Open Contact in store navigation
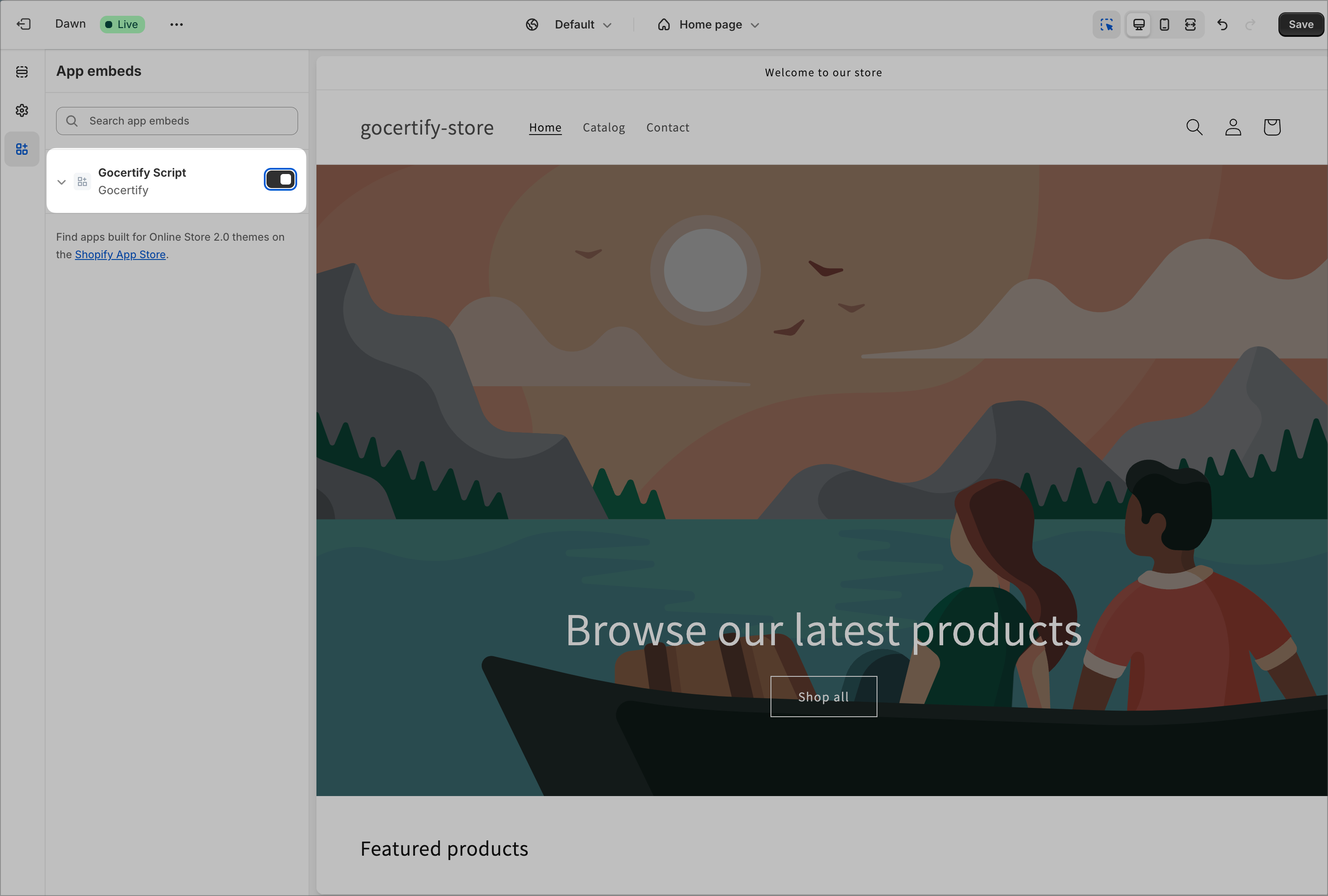The height and width of the screenshot is (896, 1328). 668,128
